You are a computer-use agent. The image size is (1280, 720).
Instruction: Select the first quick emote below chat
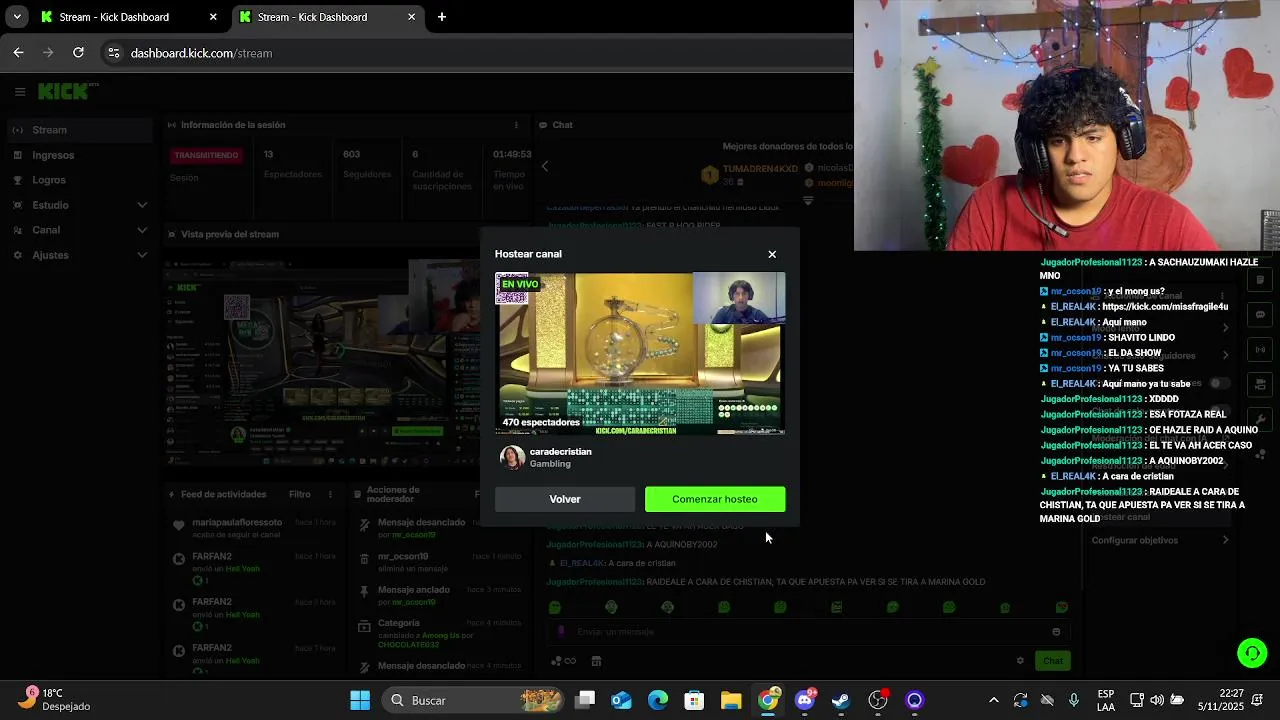tap(555, 607)
